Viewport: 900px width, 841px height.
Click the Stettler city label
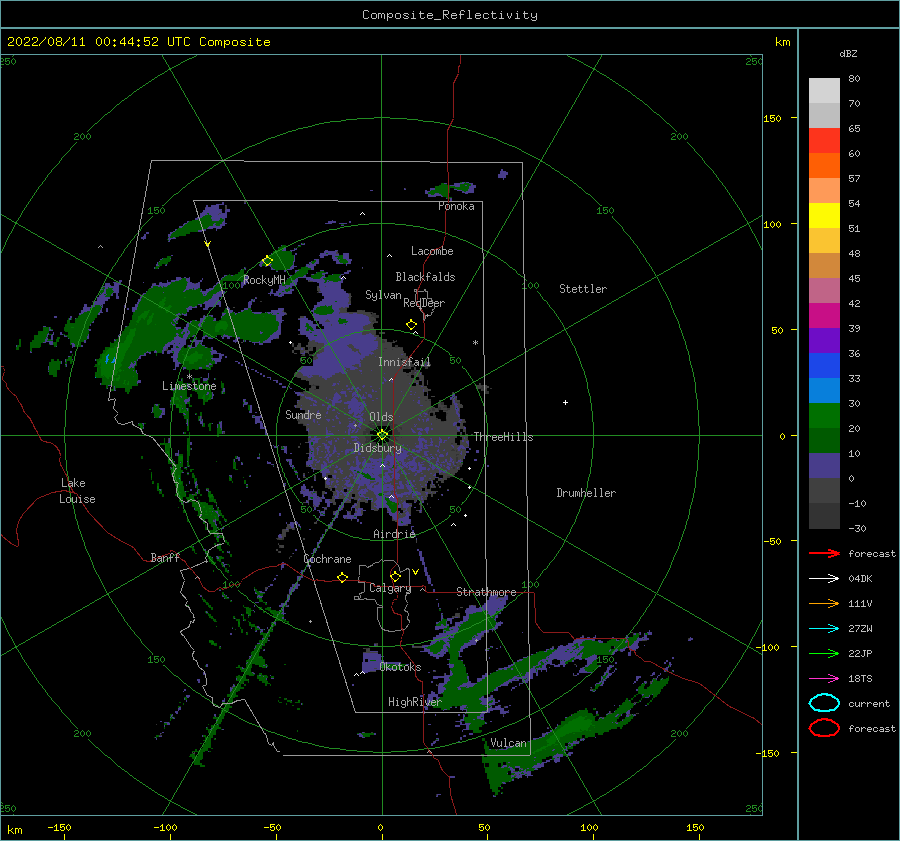583,289
